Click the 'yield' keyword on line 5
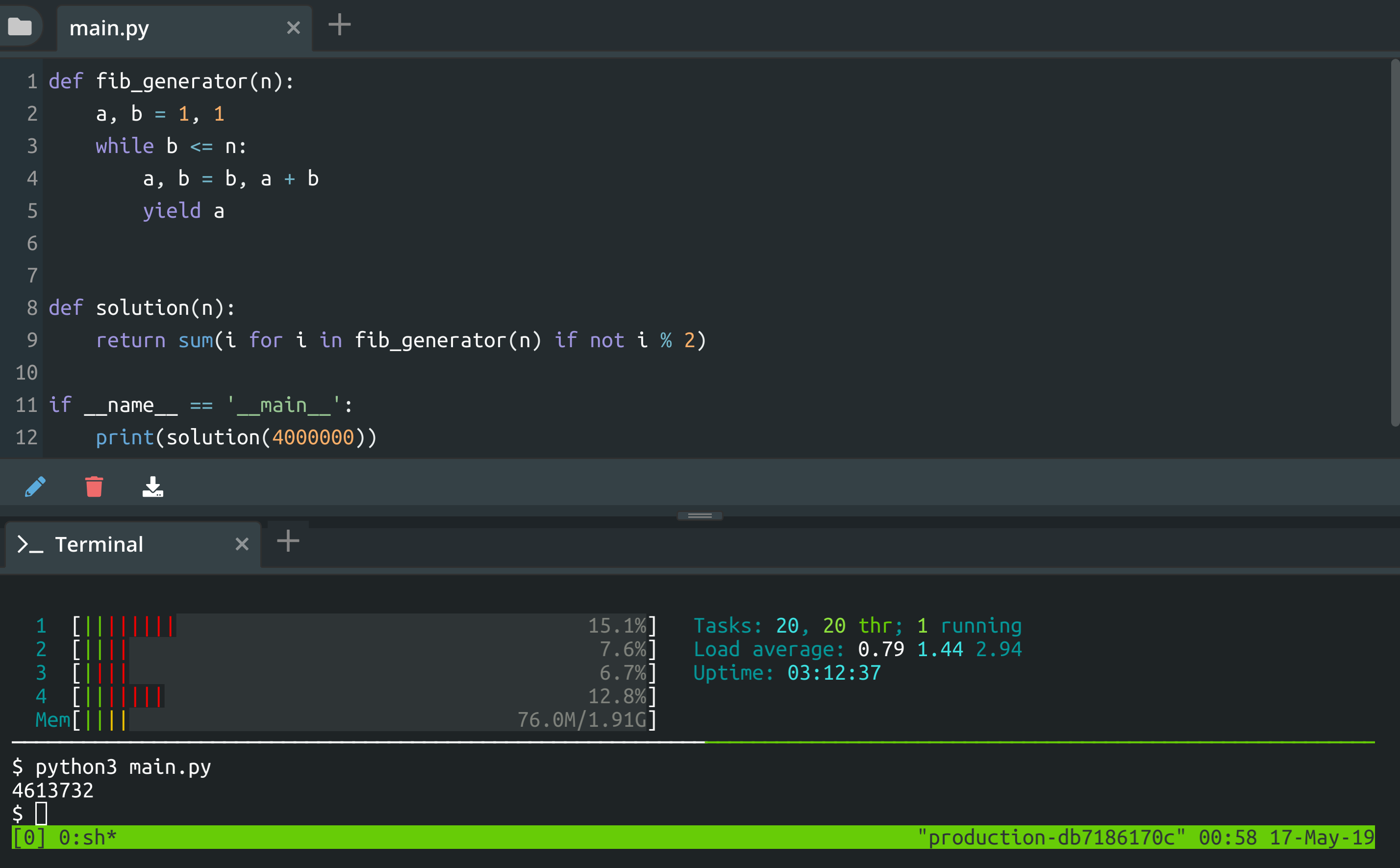 [172, 211]
